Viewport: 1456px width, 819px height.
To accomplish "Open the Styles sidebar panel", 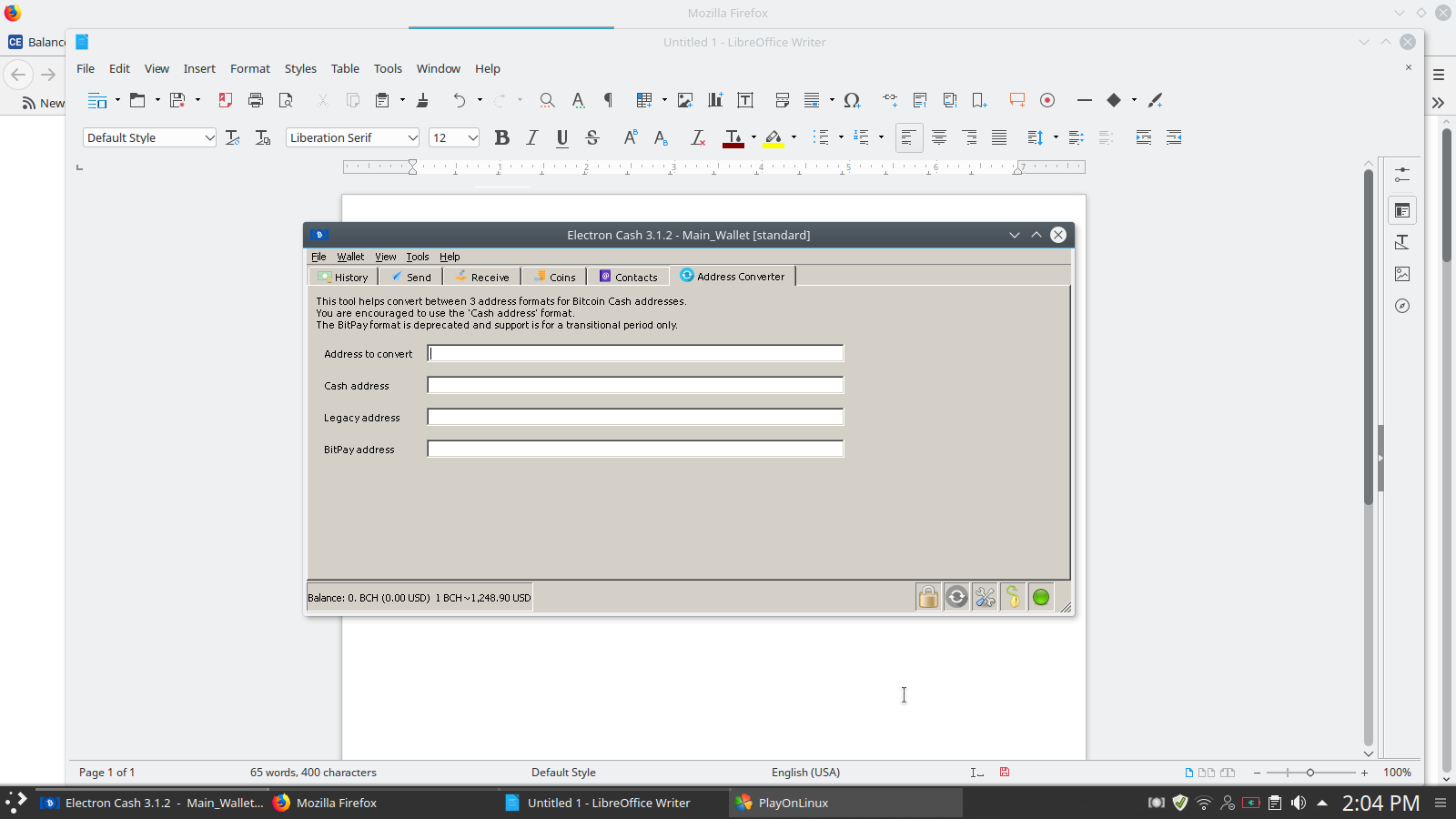I will 1402,242.
